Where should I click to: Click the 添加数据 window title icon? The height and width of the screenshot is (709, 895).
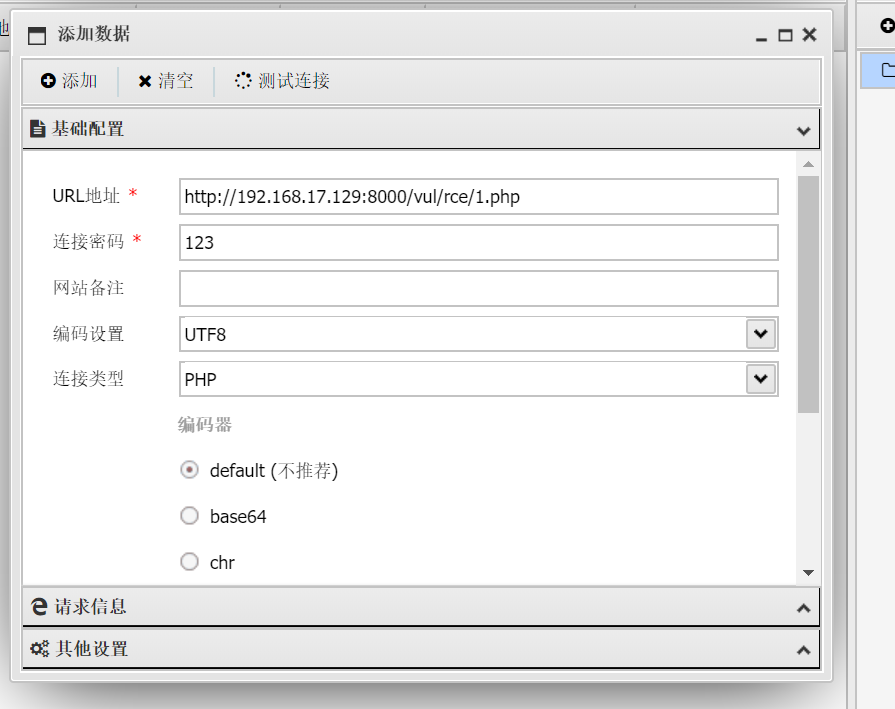point(38,35)
